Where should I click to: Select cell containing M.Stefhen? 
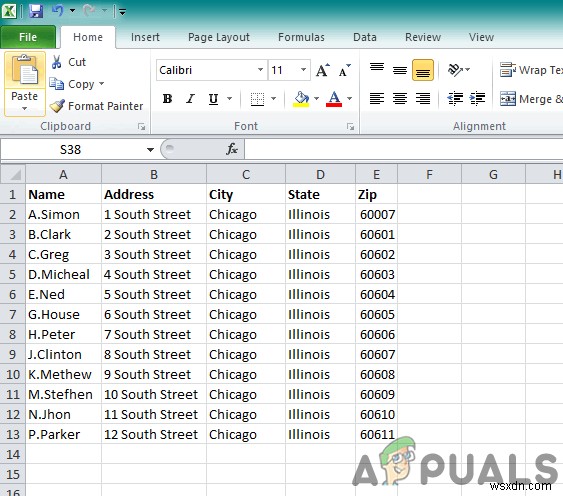(64, 394)
